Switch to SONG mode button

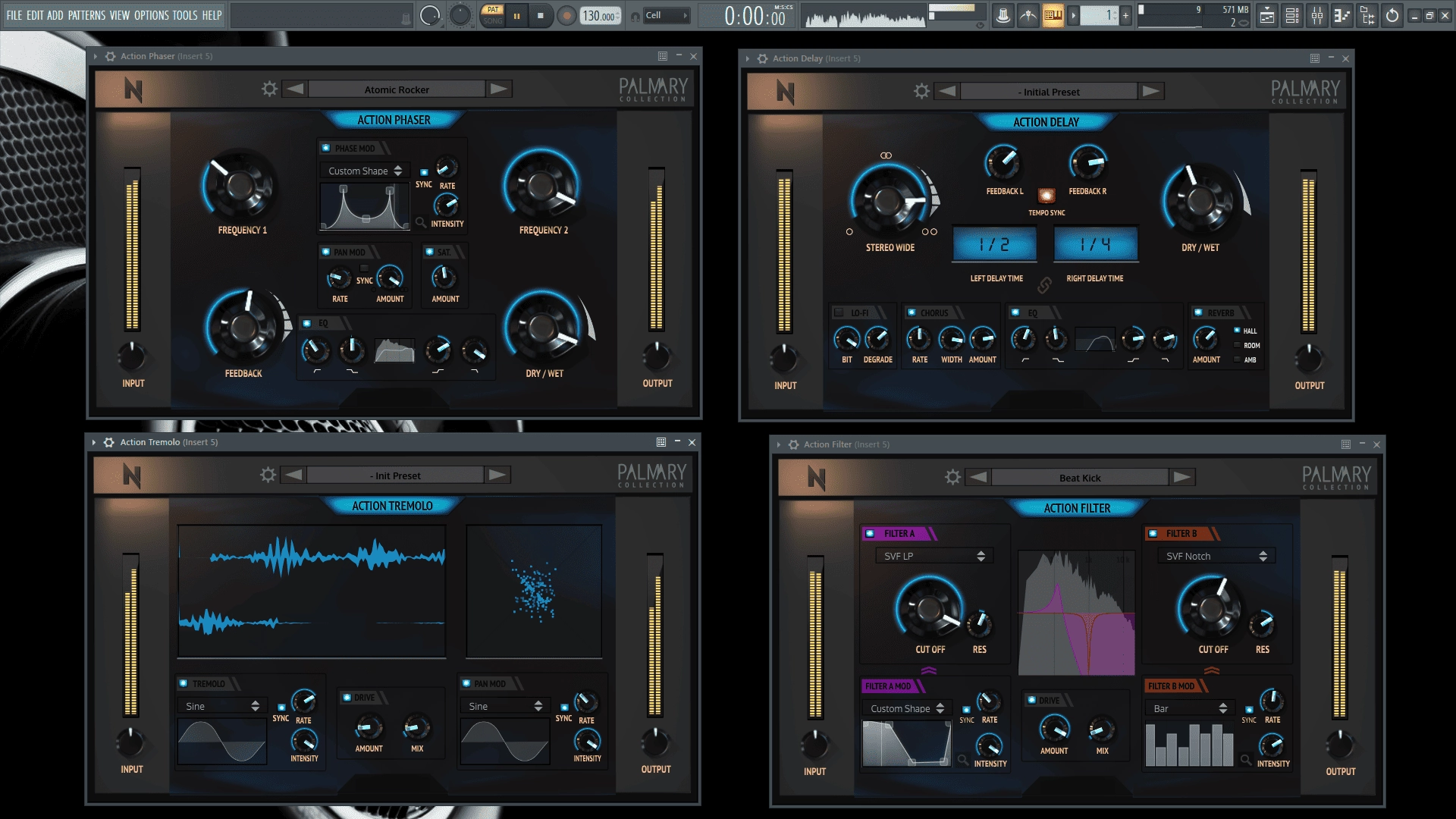[493, 21]
